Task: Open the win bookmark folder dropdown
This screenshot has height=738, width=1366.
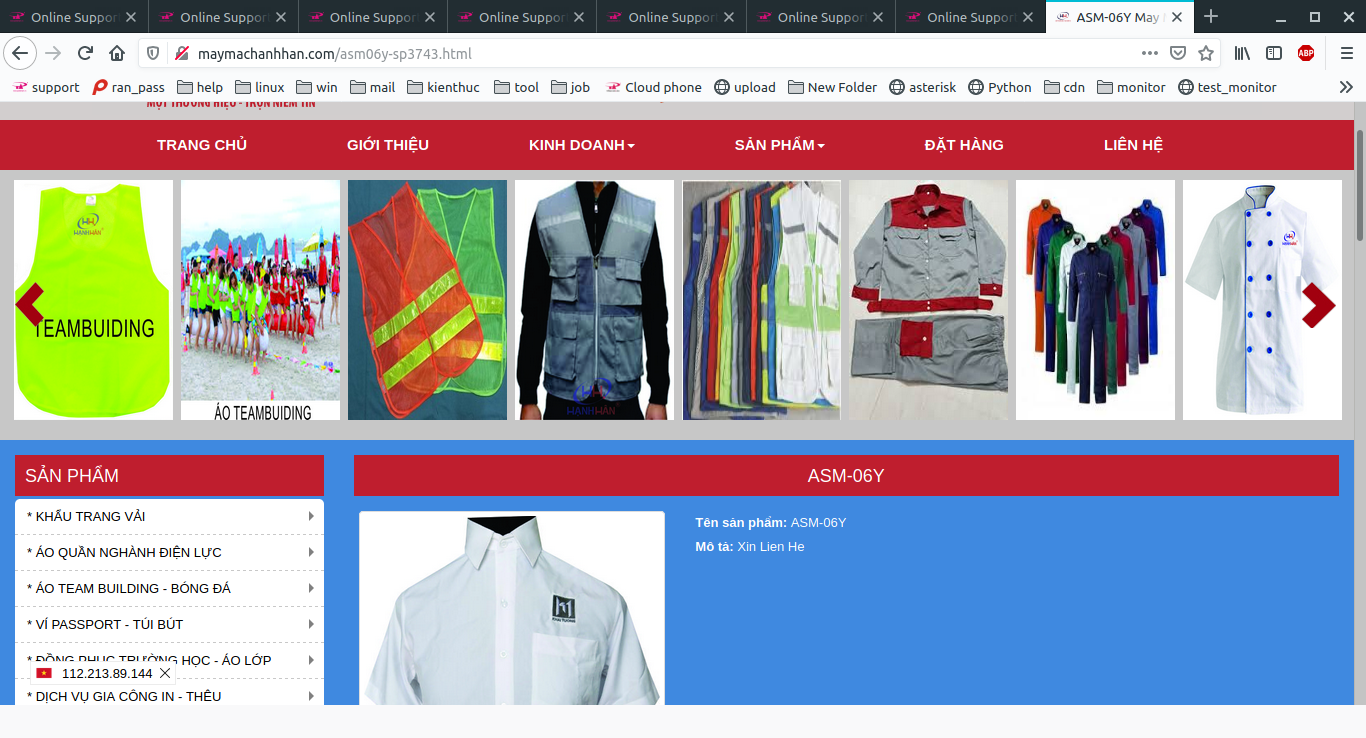Action: coord(317,87)
